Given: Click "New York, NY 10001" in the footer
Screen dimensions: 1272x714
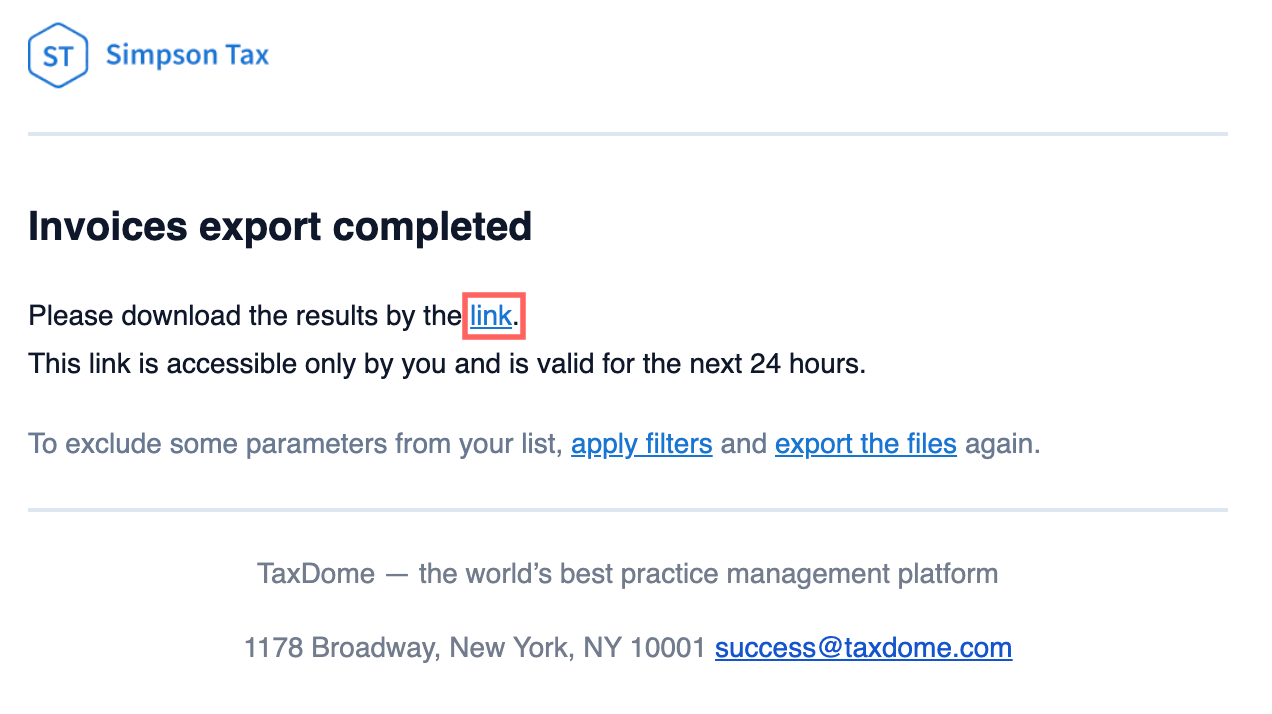Looking at the screenshot, I should (x=578, y=648).
